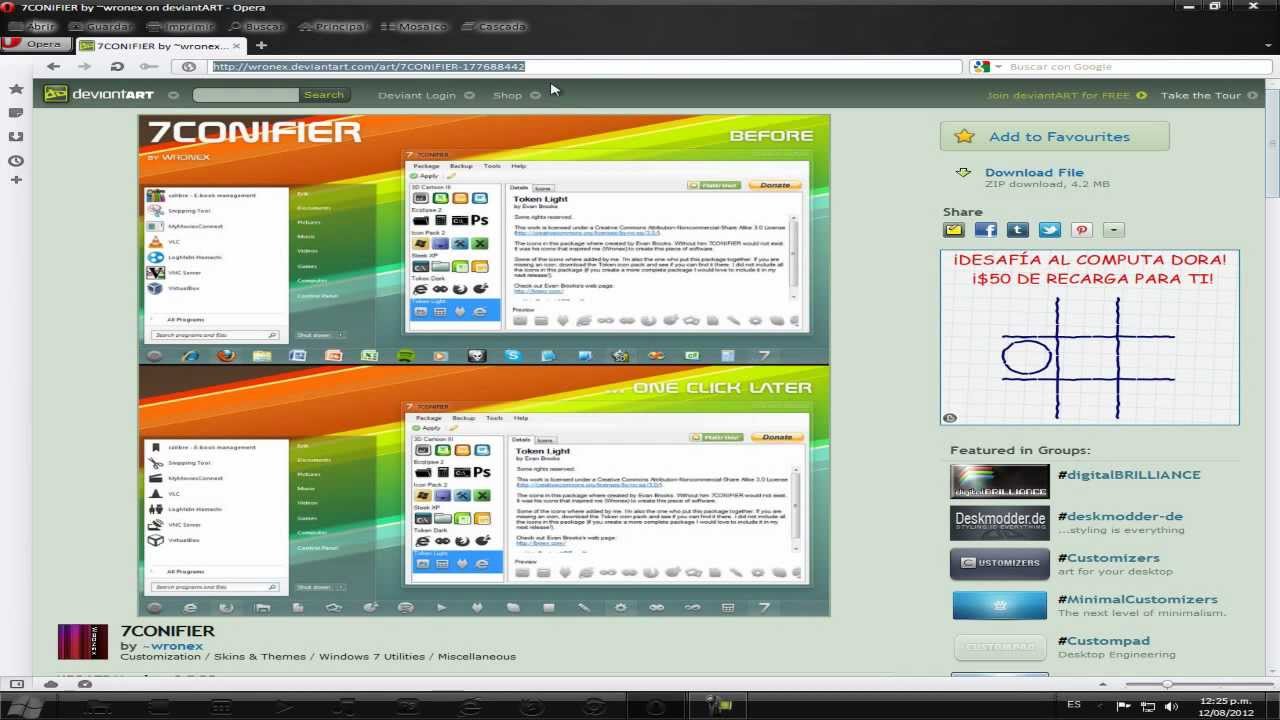The height and width of the screenshot is (720, 1280).
Task: Open the #Customizers group link
Action: click(1109, 558)
